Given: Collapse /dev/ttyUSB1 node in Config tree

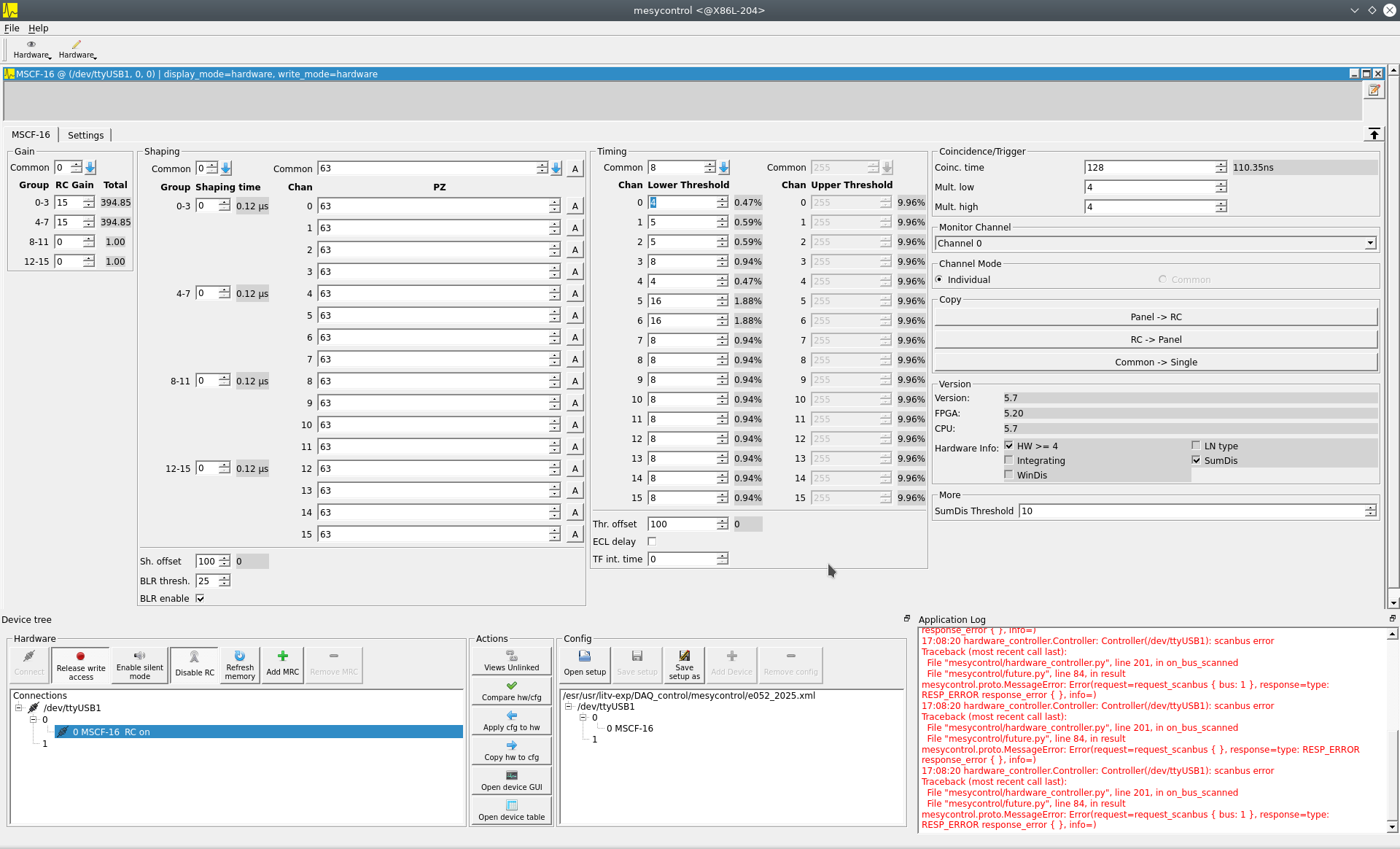Looking at the screenshot, I should pyautogui.click(x=568, y=706).
